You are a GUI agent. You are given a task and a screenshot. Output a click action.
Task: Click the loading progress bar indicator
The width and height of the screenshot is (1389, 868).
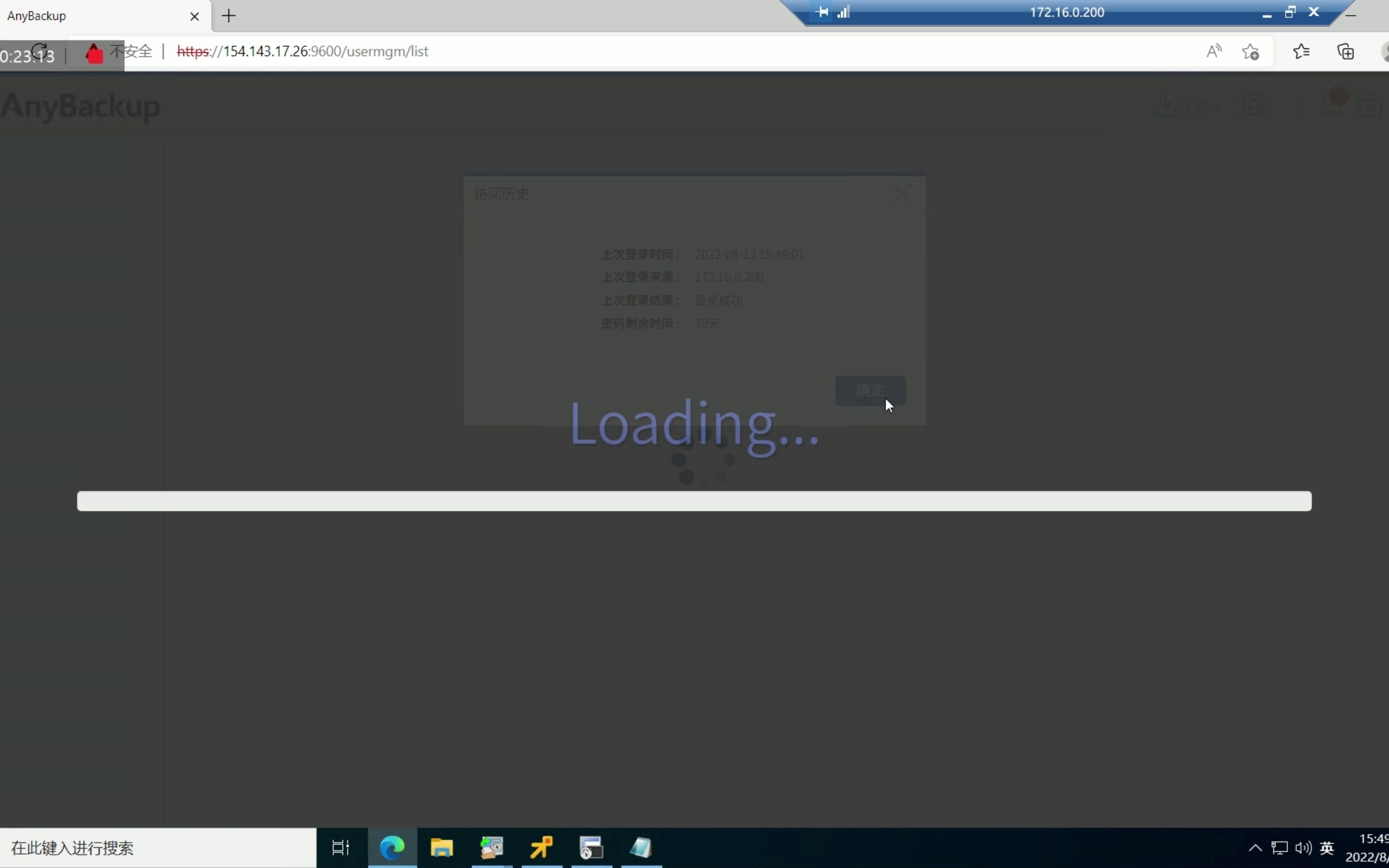tap(694, 500)
